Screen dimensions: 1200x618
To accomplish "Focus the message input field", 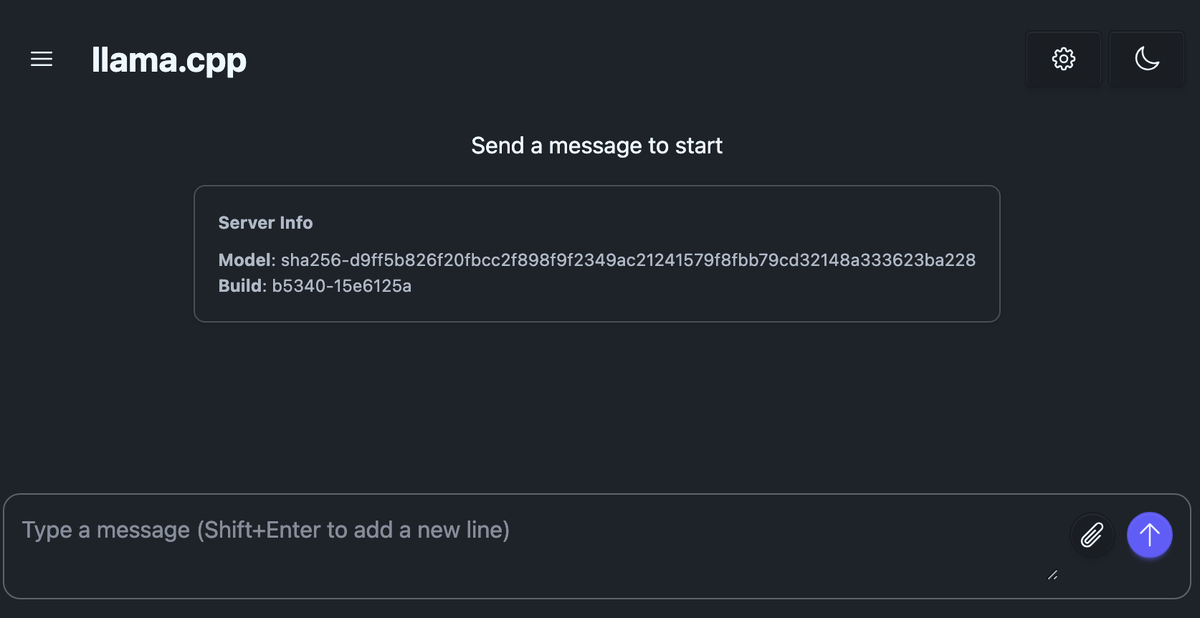I will coord(500,530).
